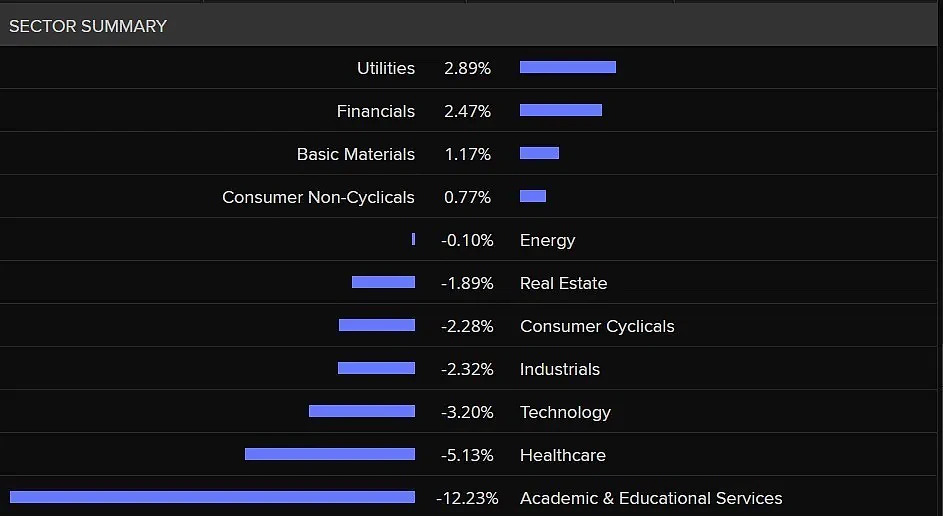This screenshot has width=943, height=516.
Task: Click the tiny Energy -0.10% bar
Action: click(413, 239)
